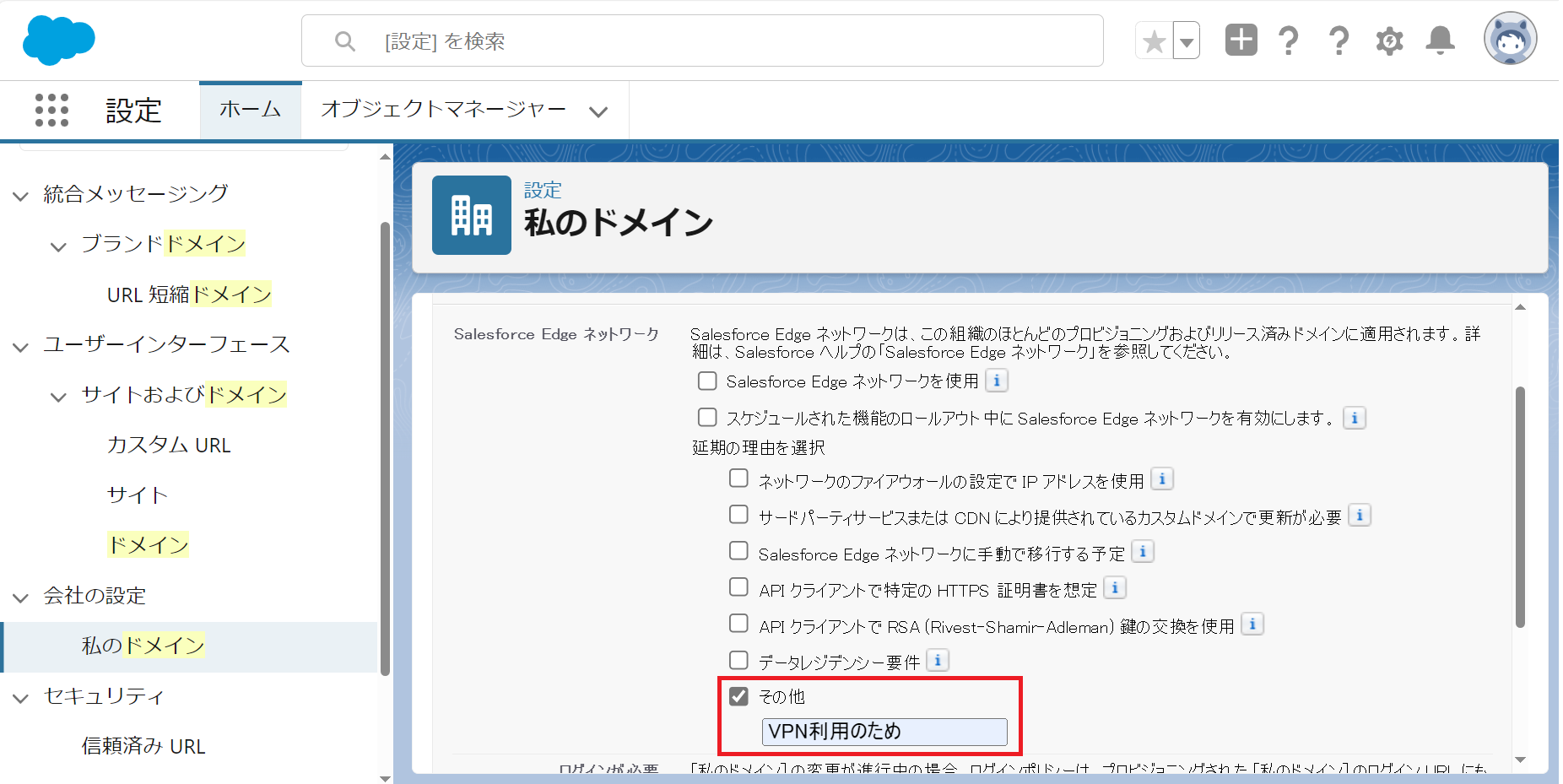Open the App Launcher grid icon
This screenshot has height=784, width=1563.
point(51,111)
